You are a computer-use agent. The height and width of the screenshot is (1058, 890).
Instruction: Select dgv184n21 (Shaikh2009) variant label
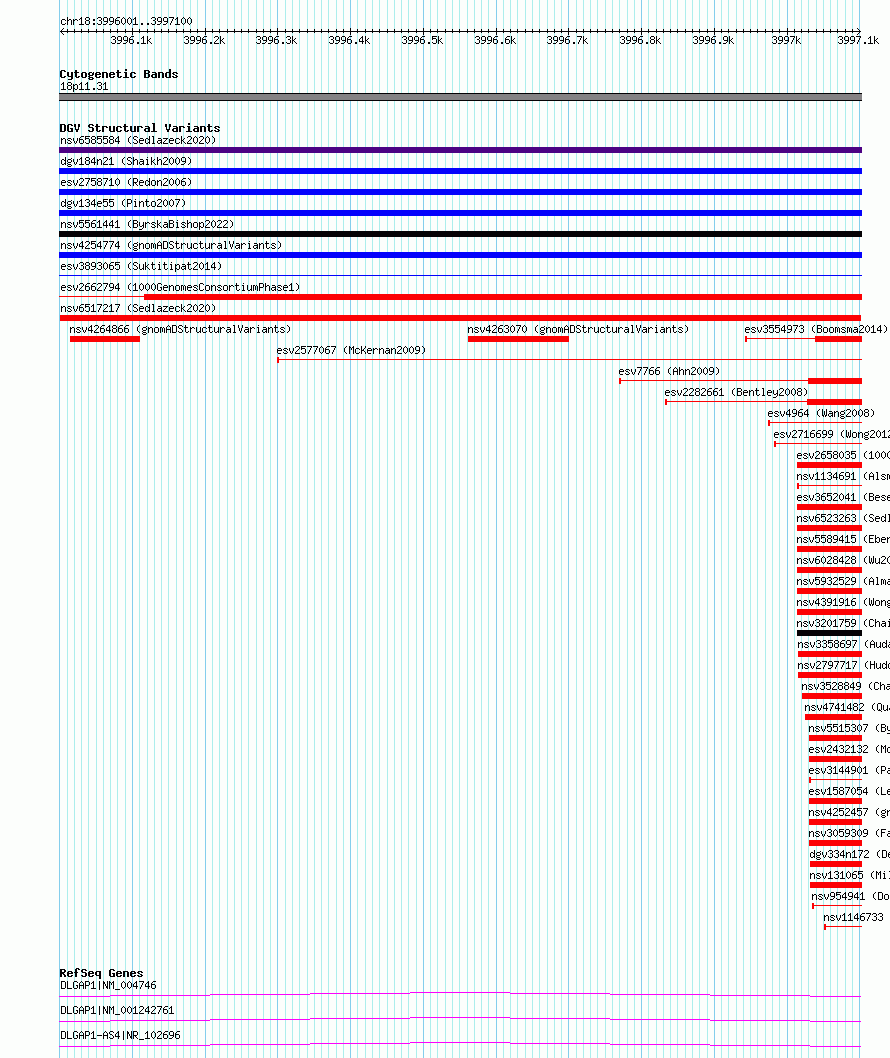click(x=126, y=161)
